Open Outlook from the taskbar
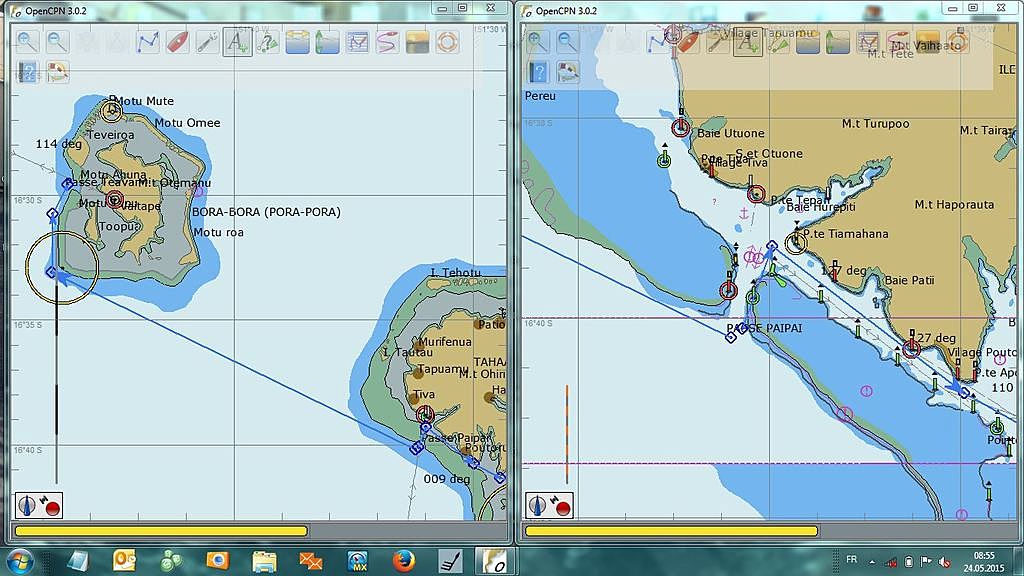Viewport: 1024px width, 576px height. (124, 561)
